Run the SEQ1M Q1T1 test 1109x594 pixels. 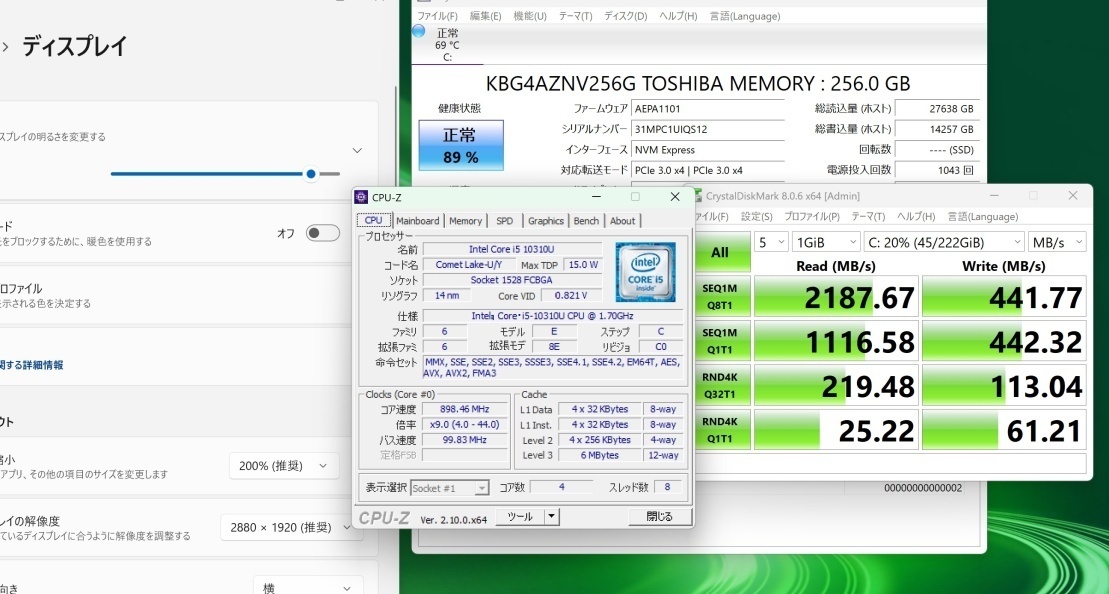tap(721, 341)
